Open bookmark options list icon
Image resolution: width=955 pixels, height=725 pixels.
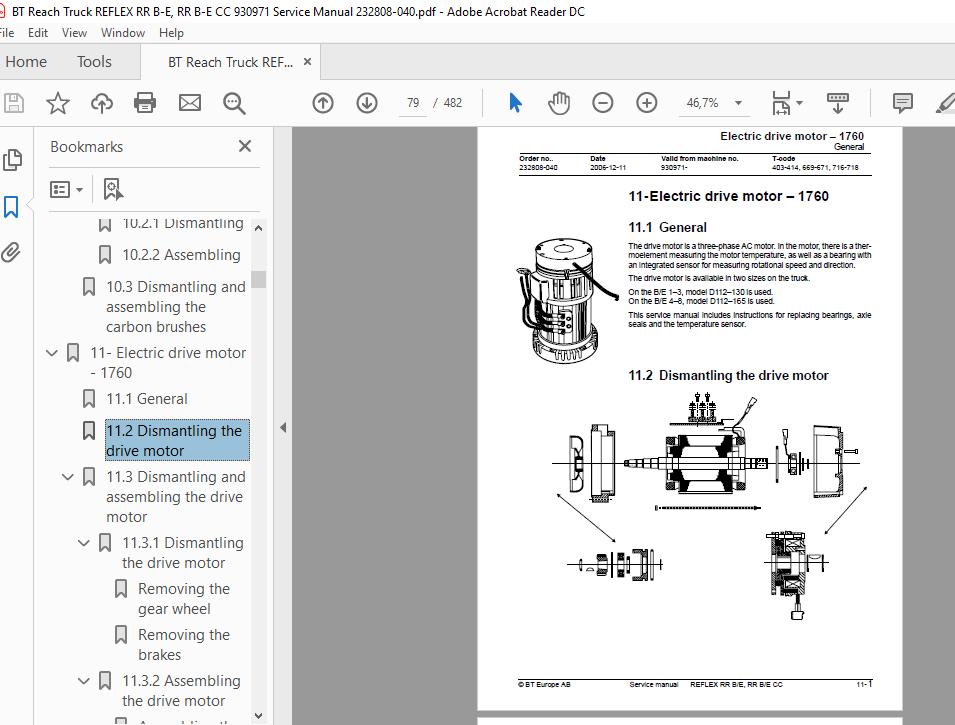(x=66, y=189)
